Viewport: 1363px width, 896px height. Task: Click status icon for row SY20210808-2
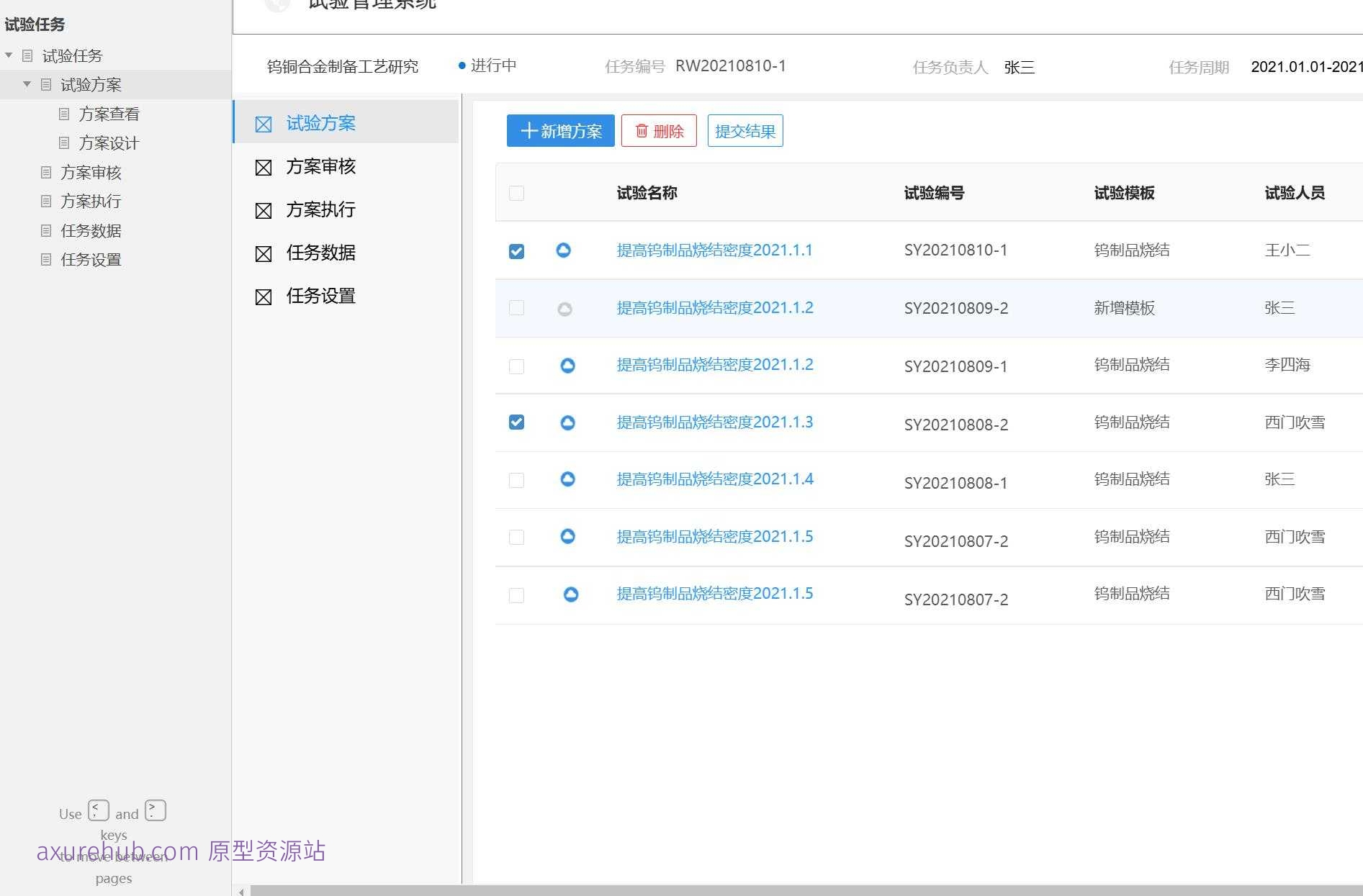pyautogui.click(x=568, y=422)
